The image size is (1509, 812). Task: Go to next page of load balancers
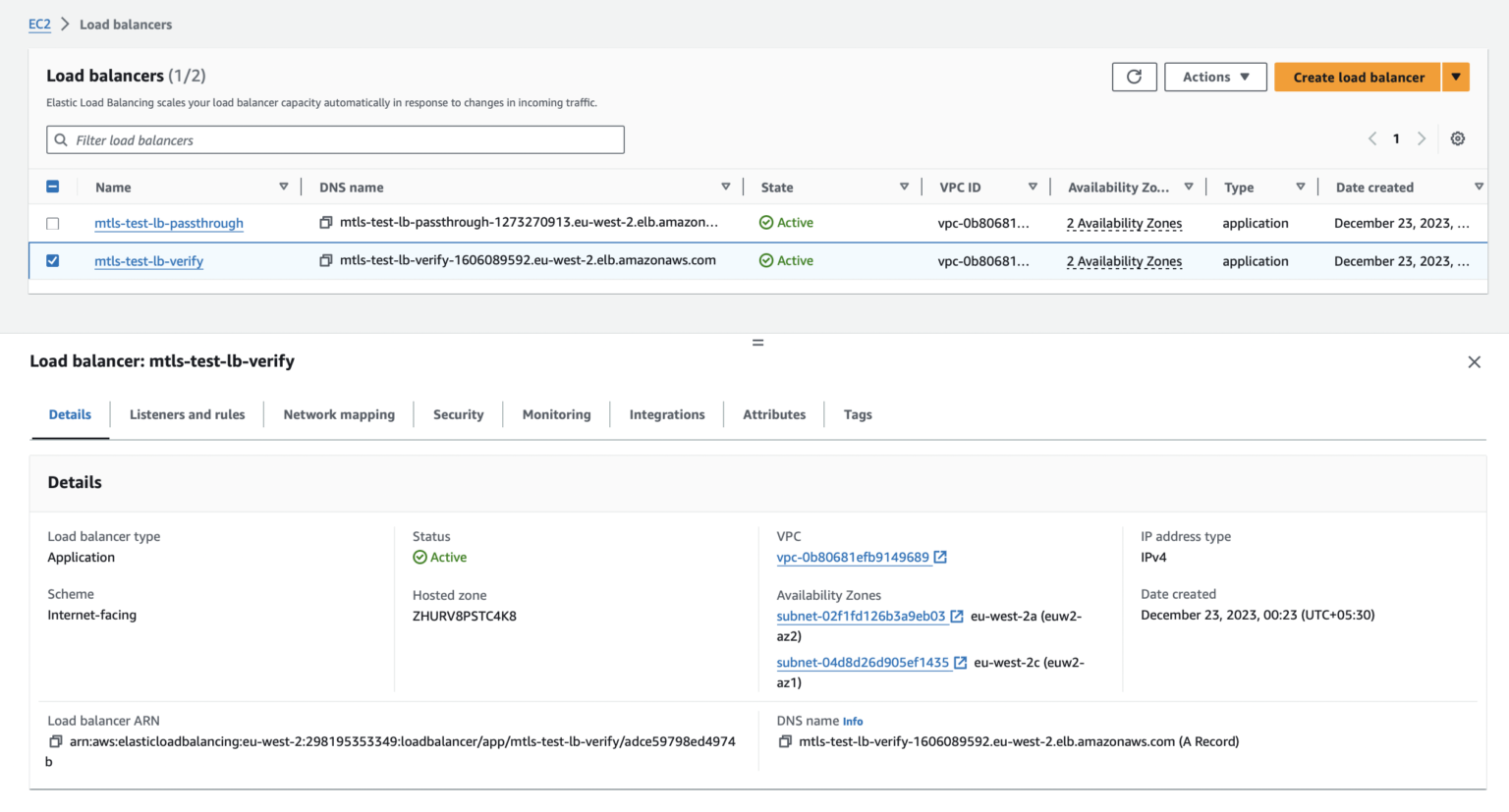[x=1422, y=138]
